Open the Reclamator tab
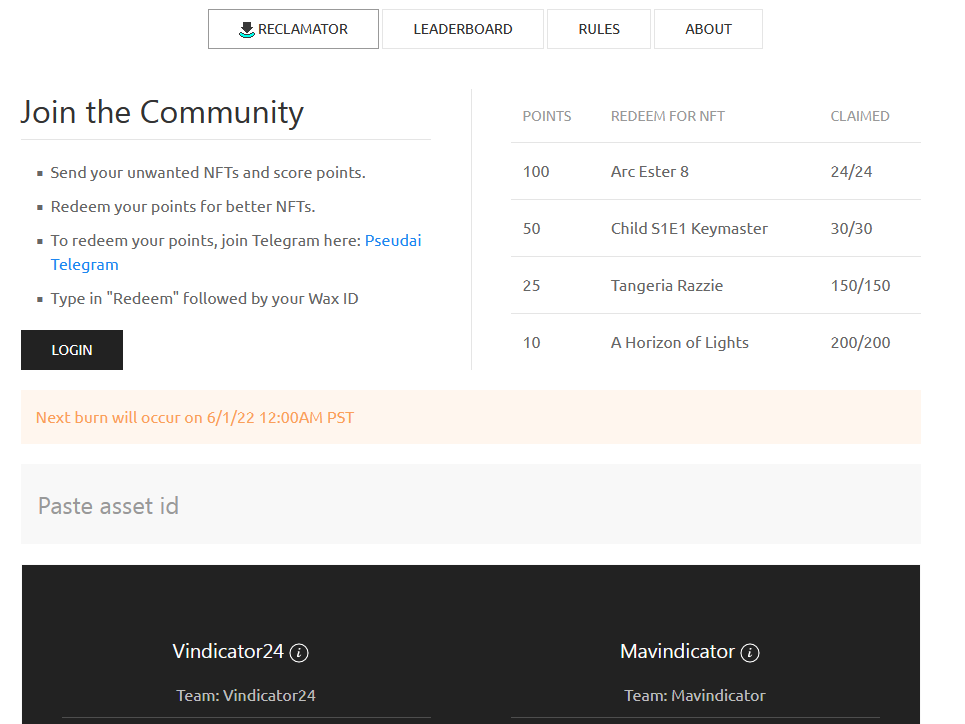This screenshot has height=724, width=965. point(293,29)
